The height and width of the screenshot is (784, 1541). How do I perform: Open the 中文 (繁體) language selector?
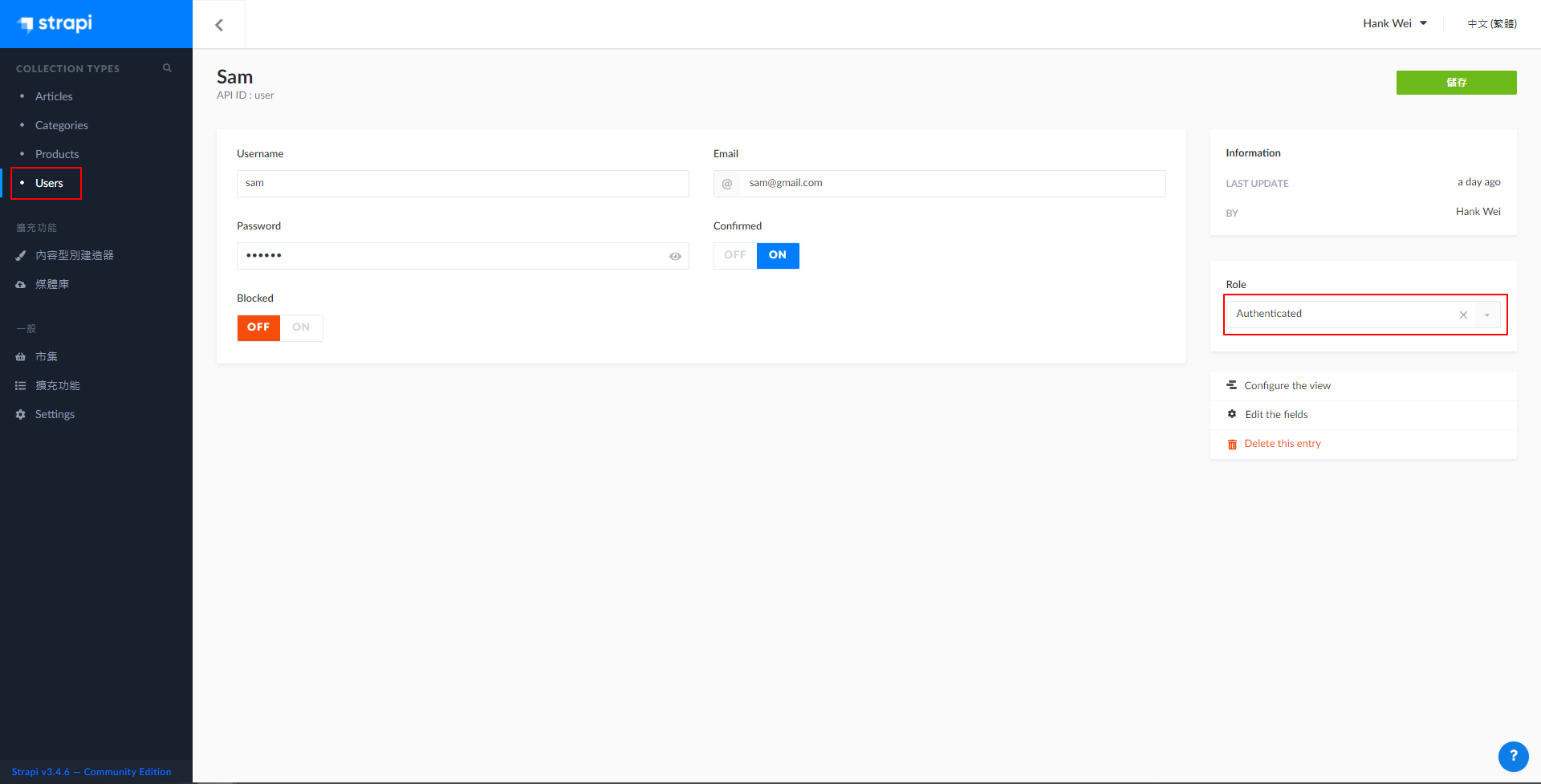click(x=1491, y=23)
